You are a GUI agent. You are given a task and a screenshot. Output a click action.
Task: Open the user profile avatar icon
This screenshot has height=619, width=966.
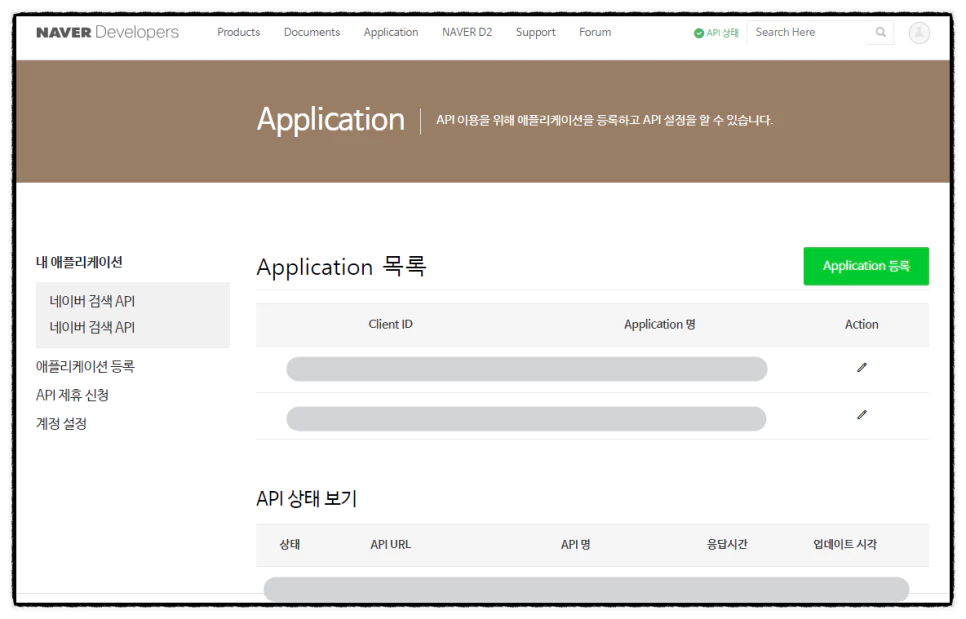point(919,33)
